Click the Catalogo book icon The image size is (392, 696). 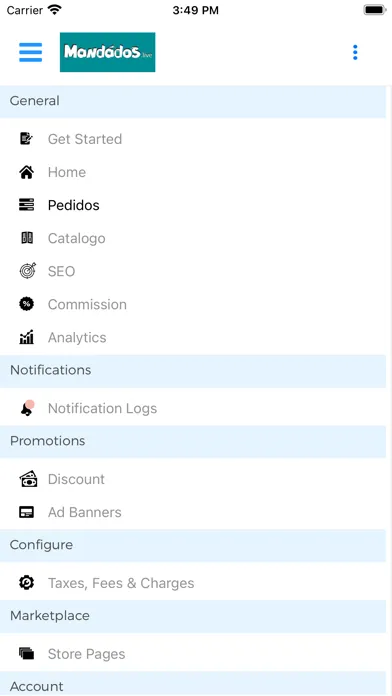[27, 238]
